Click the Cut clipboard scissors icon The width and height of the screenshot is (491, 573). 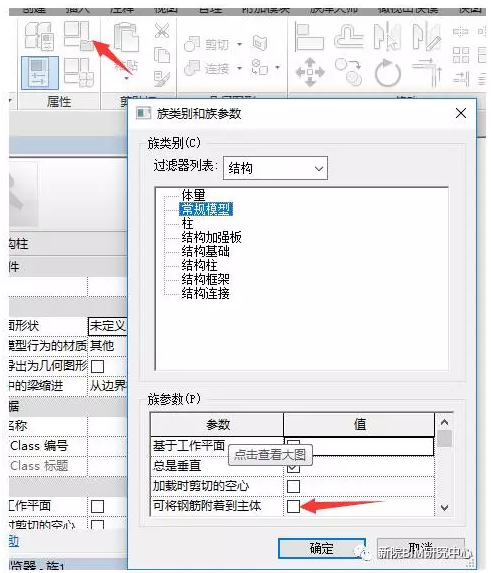tap(162, 30)
